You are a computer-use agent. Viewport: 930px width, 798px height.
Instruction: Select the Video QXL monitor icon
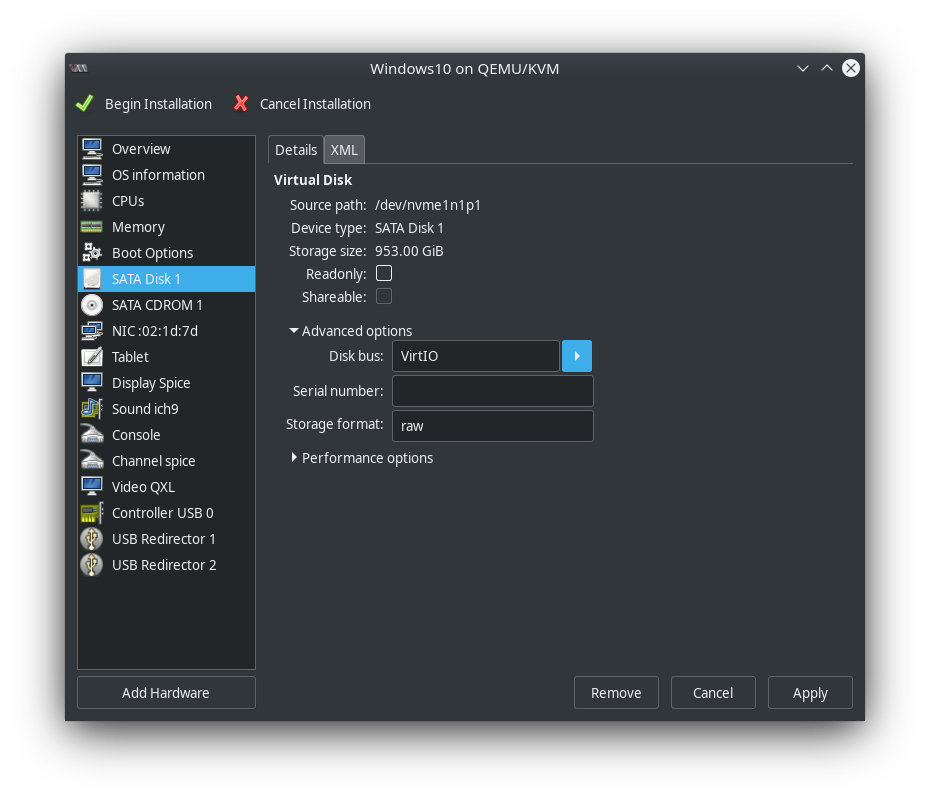[x=92, y=487]
